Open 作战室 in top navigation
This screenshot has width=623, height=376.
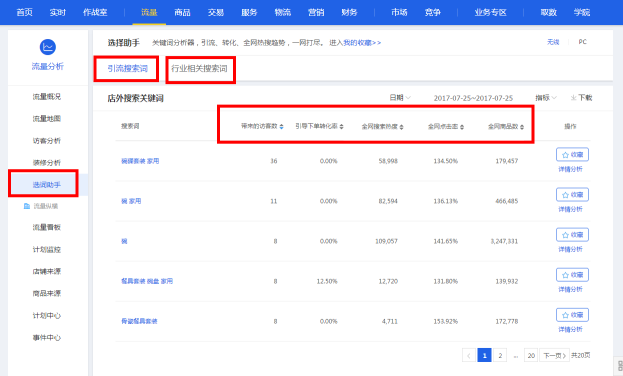pyautogui.click(x=95, y=12)
